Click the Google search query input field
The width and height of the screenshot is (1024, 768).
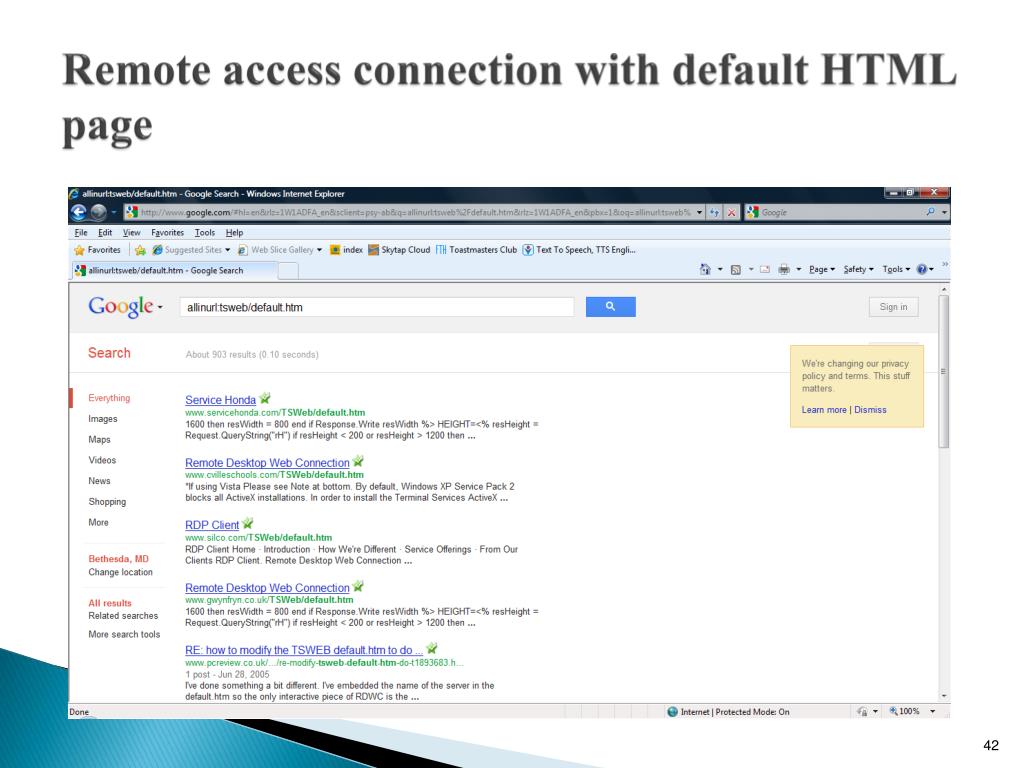[x=377, y=307]
